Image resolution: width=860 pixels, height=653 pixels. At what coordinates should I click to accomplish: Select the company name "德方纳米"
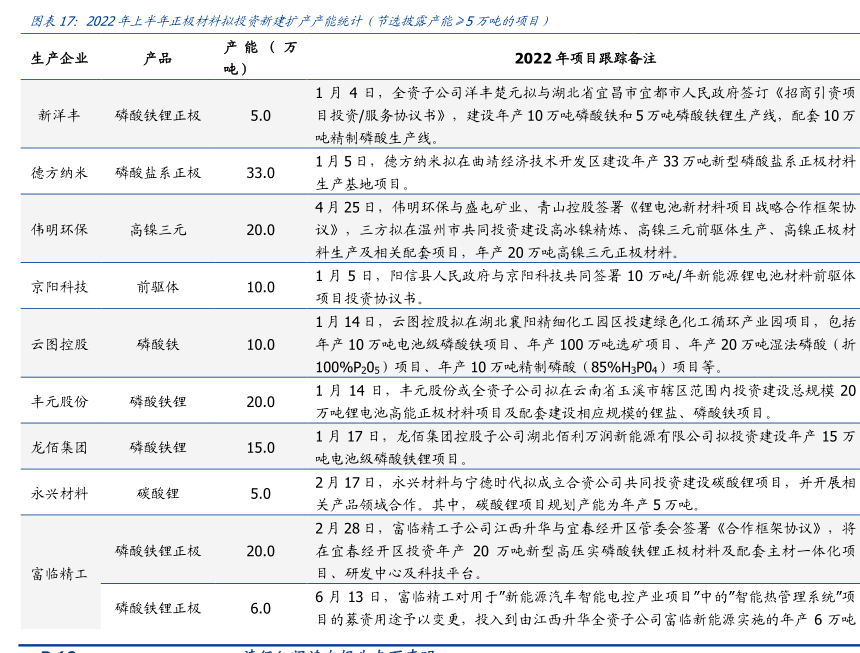(59, 173)
